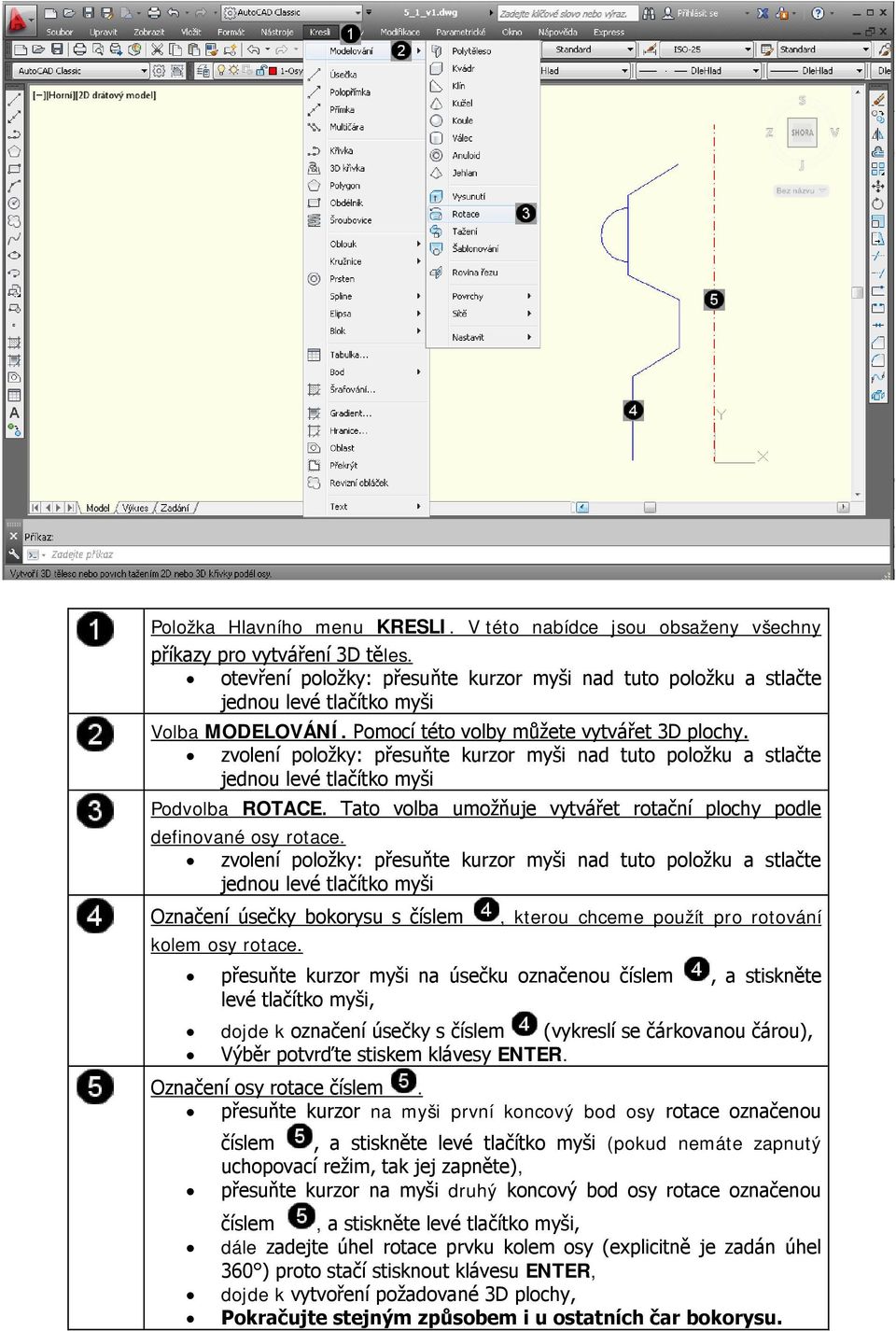Click the keyword search input field
This screenshot has height=1331, width=896.
(567, 13)
